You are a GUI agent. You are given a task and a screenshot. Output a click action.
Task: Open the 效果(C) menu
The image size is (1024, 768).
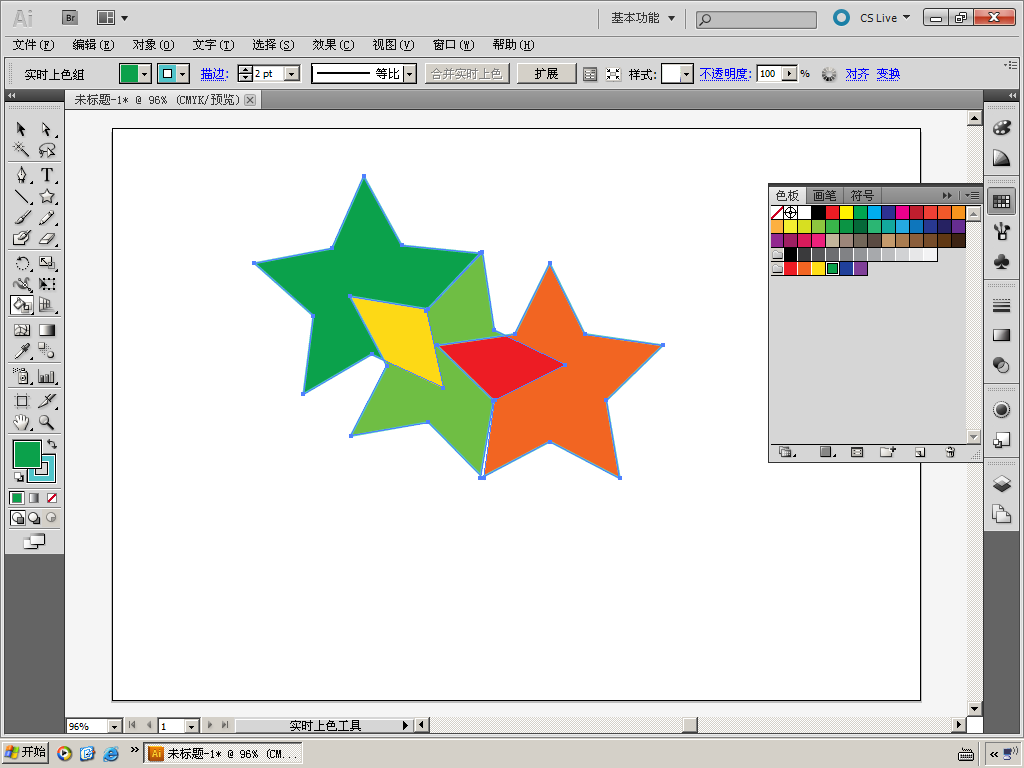333,45
